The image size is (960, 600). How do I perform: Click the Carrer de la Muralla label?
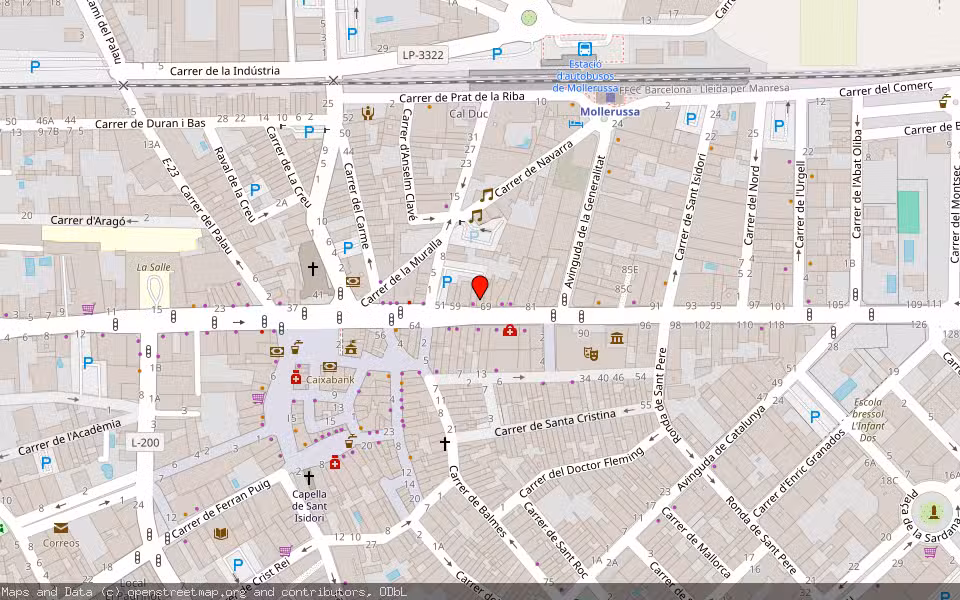(401, 272)
